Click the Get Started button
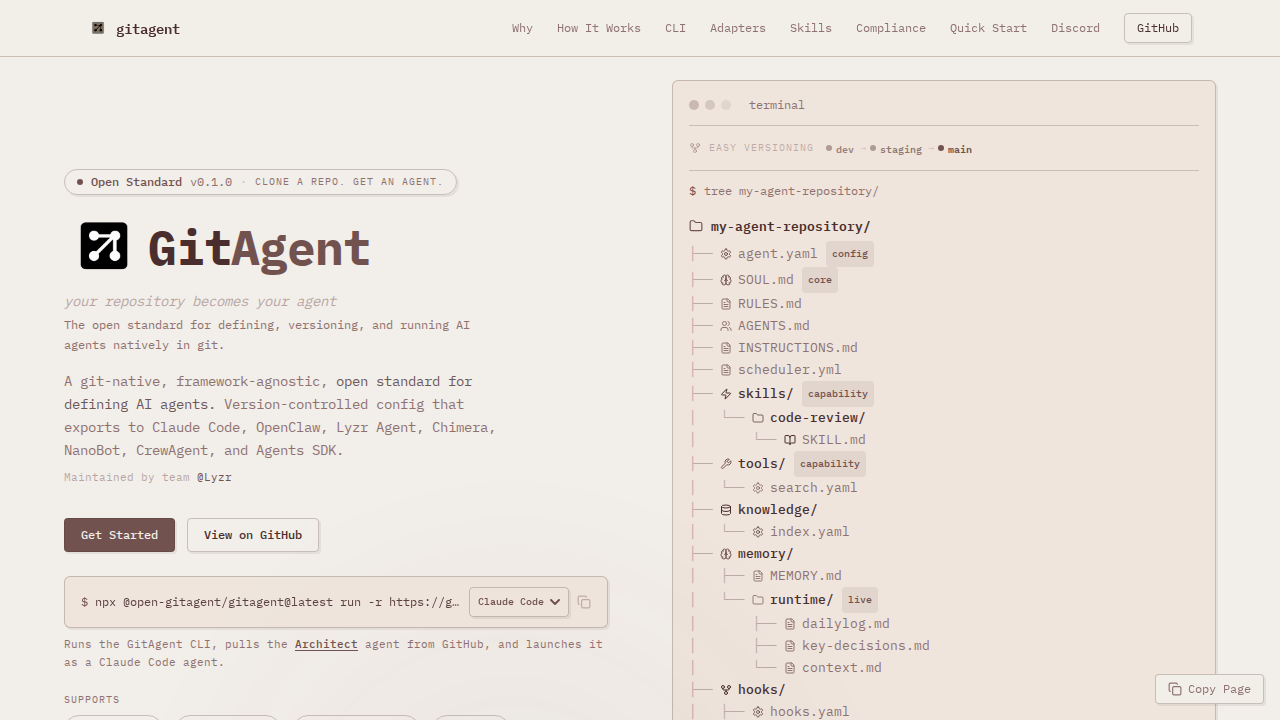This screenshot has width=1280, height=720. pos(119,535)
